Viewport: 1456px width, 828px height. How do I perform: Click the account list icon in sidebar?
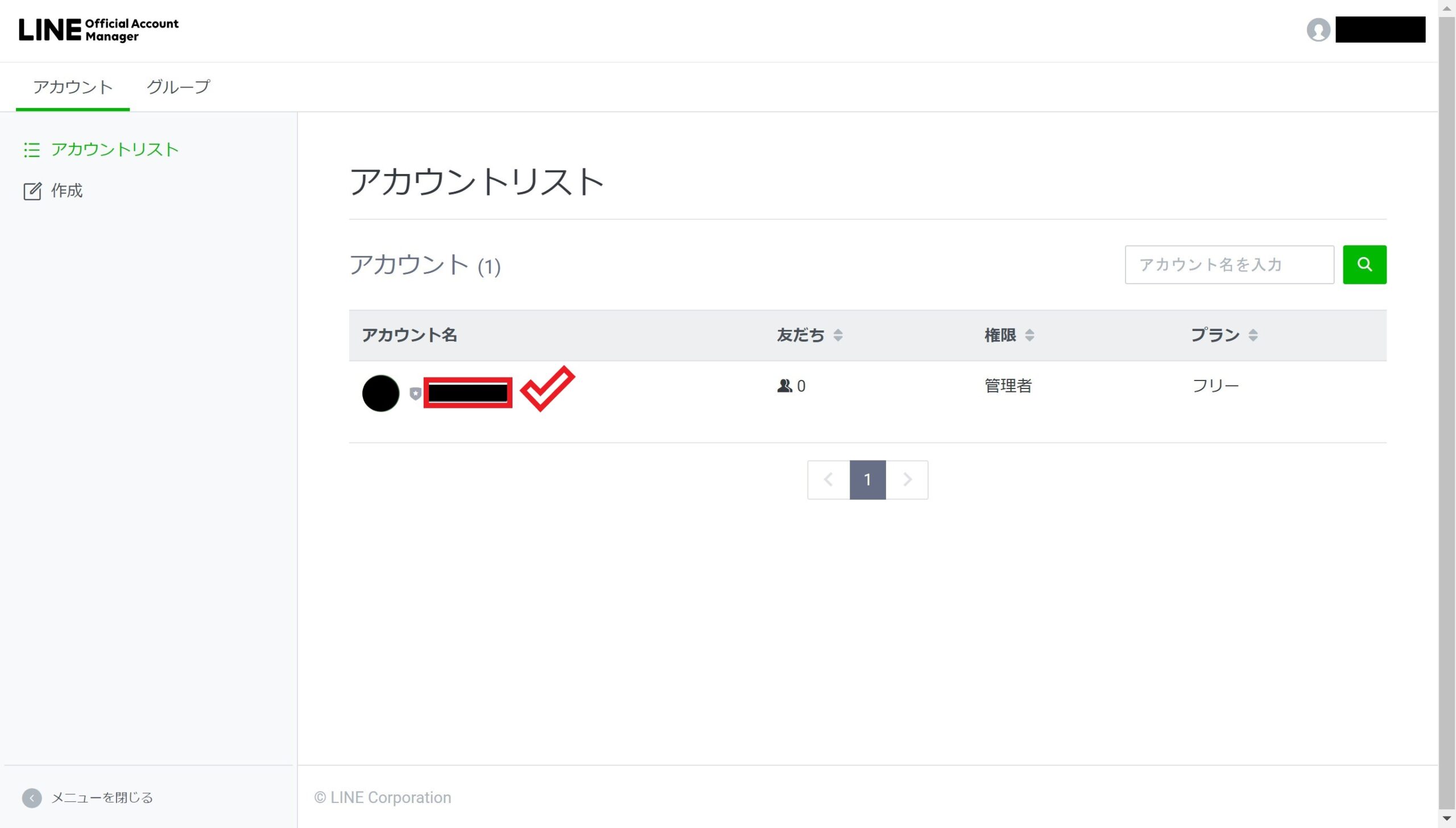[32, 150]
